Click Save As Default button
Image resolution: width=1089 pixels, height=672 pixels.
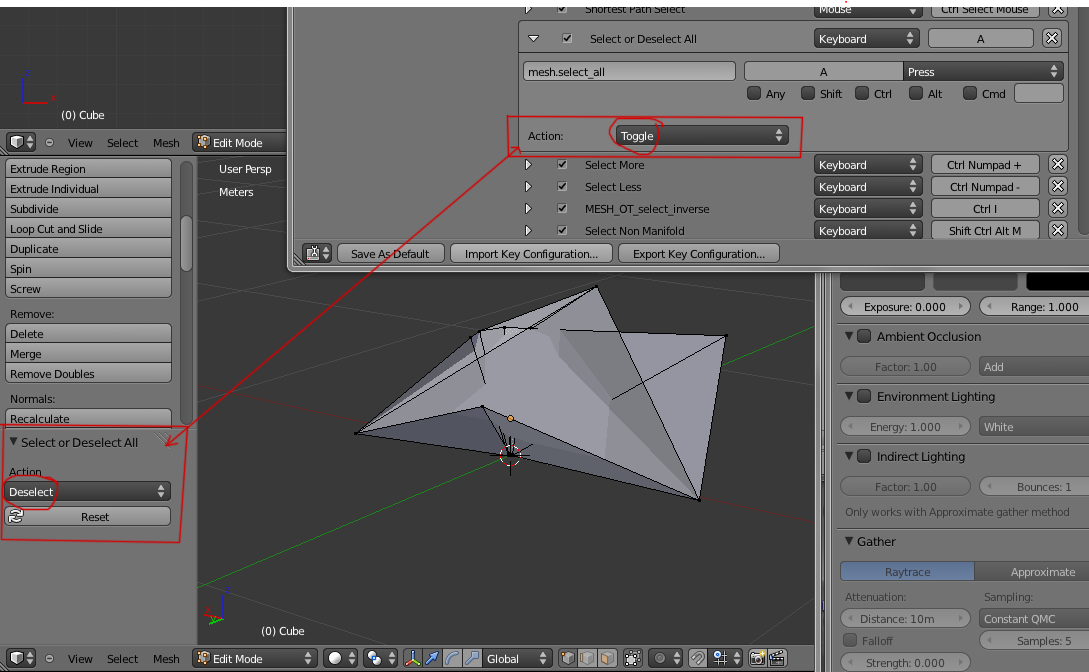click(x=390, y=253)
